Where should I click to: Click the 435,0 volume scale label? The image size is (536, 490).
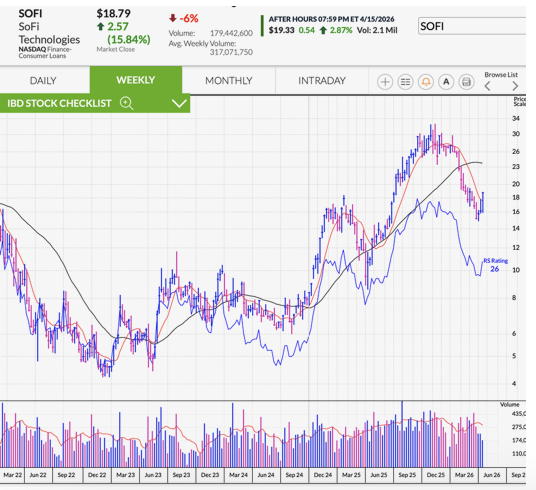519,414
